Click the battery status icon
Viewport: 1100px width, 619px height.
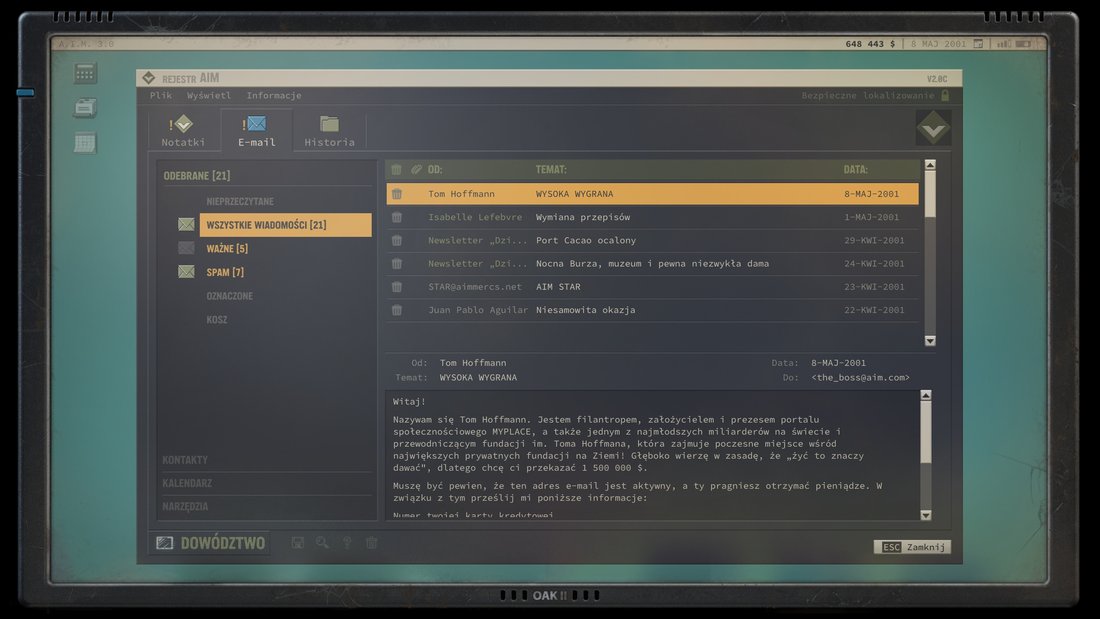1024,44
